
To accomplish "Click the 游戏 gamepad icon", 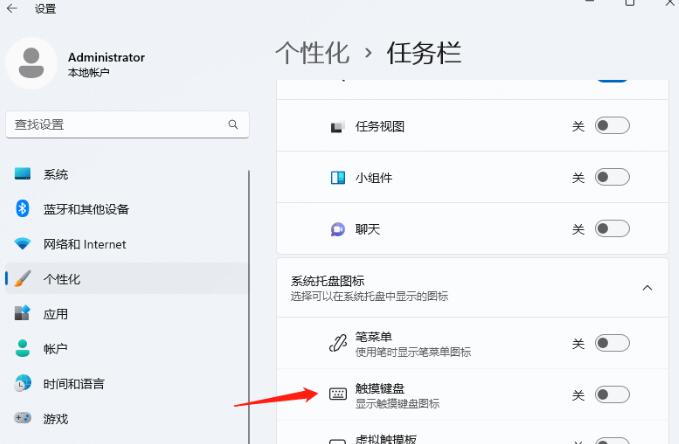I will (x=23, y=418).
